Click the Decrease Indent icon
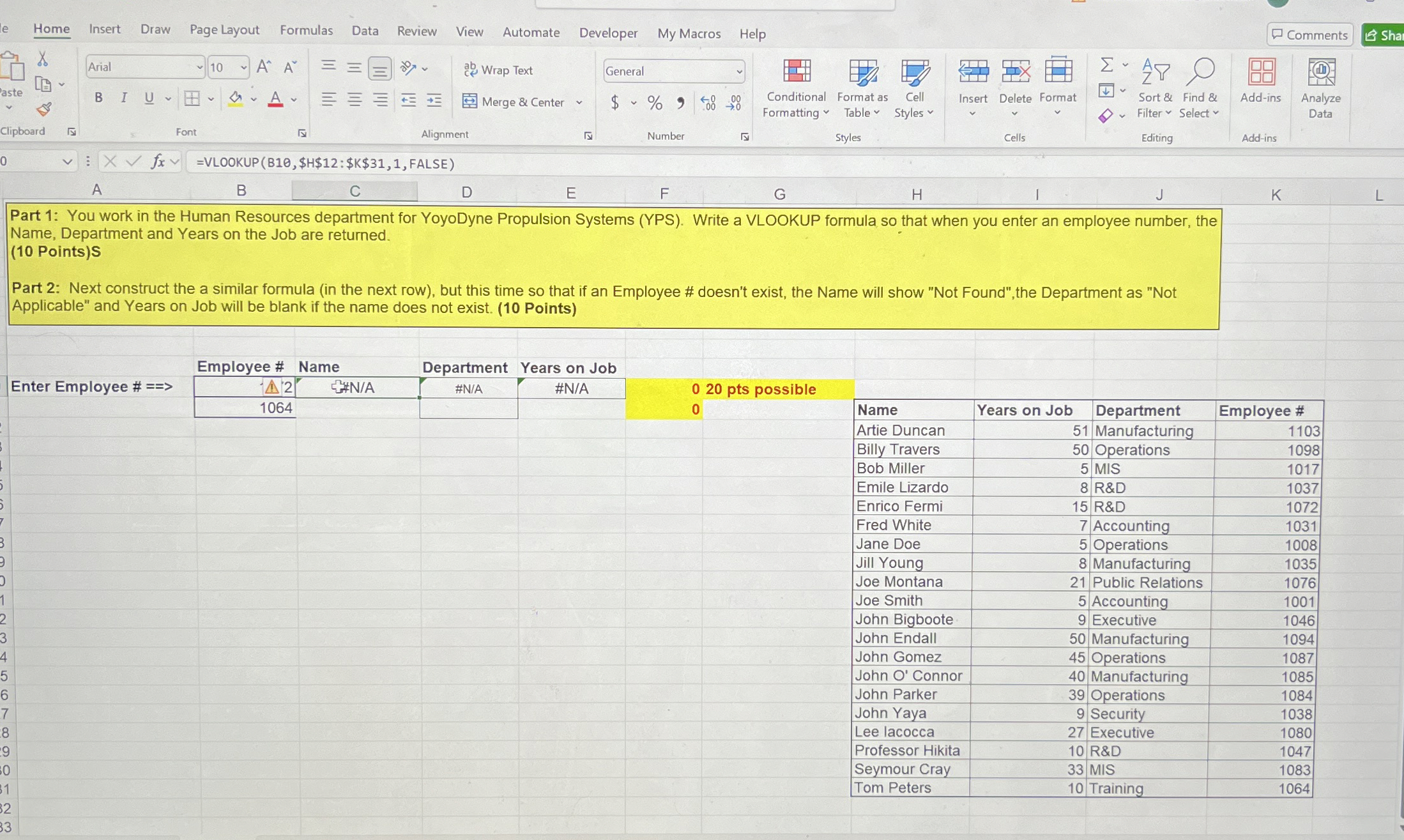Viewport: 1404px width, 840px height. click(408, 100)
